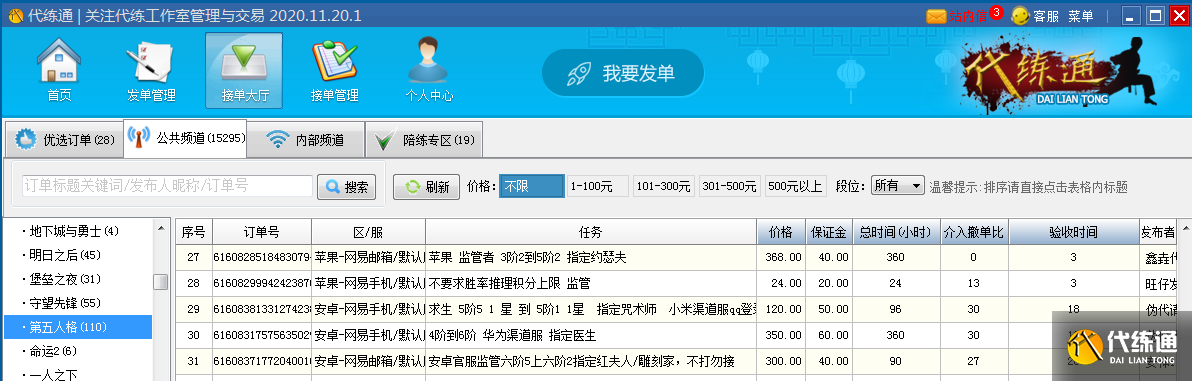Select the 500元以上 price filter
This screenshot has width=1192, height=381.
pos(795,186)
